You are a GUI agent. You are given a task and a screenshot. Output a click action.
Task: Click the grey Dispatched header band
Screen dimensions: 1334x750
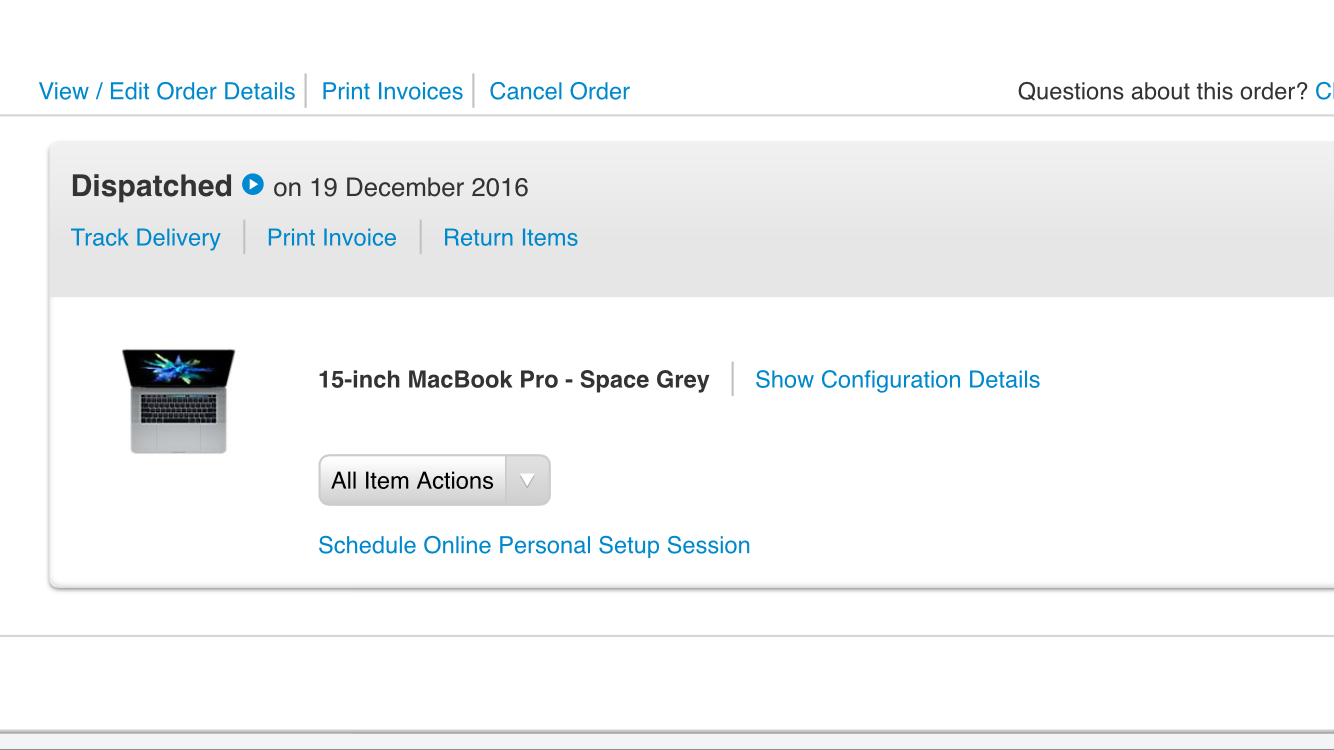692,219
